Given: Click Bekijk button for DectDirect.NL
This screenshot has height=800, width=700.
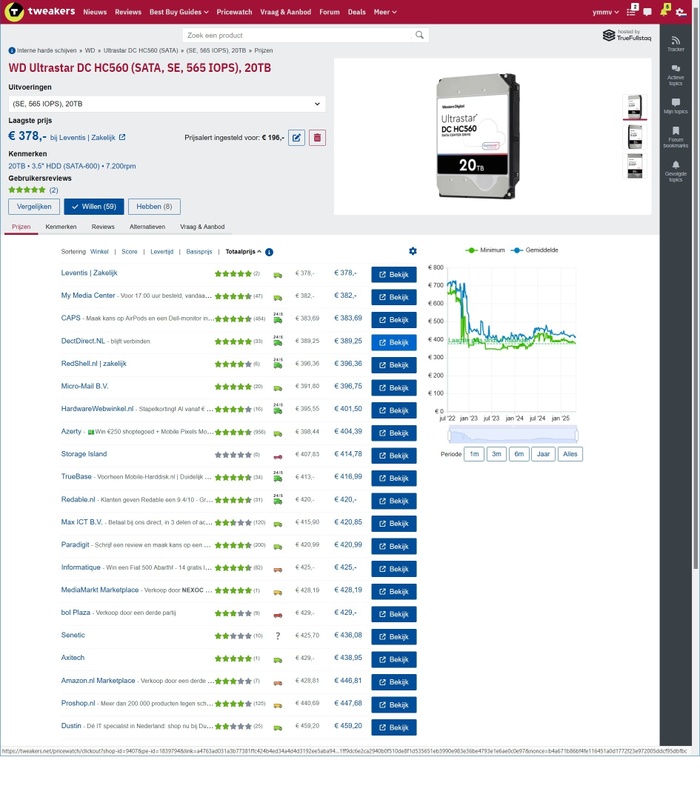Looking at the screenshot, I should (394, 342).
